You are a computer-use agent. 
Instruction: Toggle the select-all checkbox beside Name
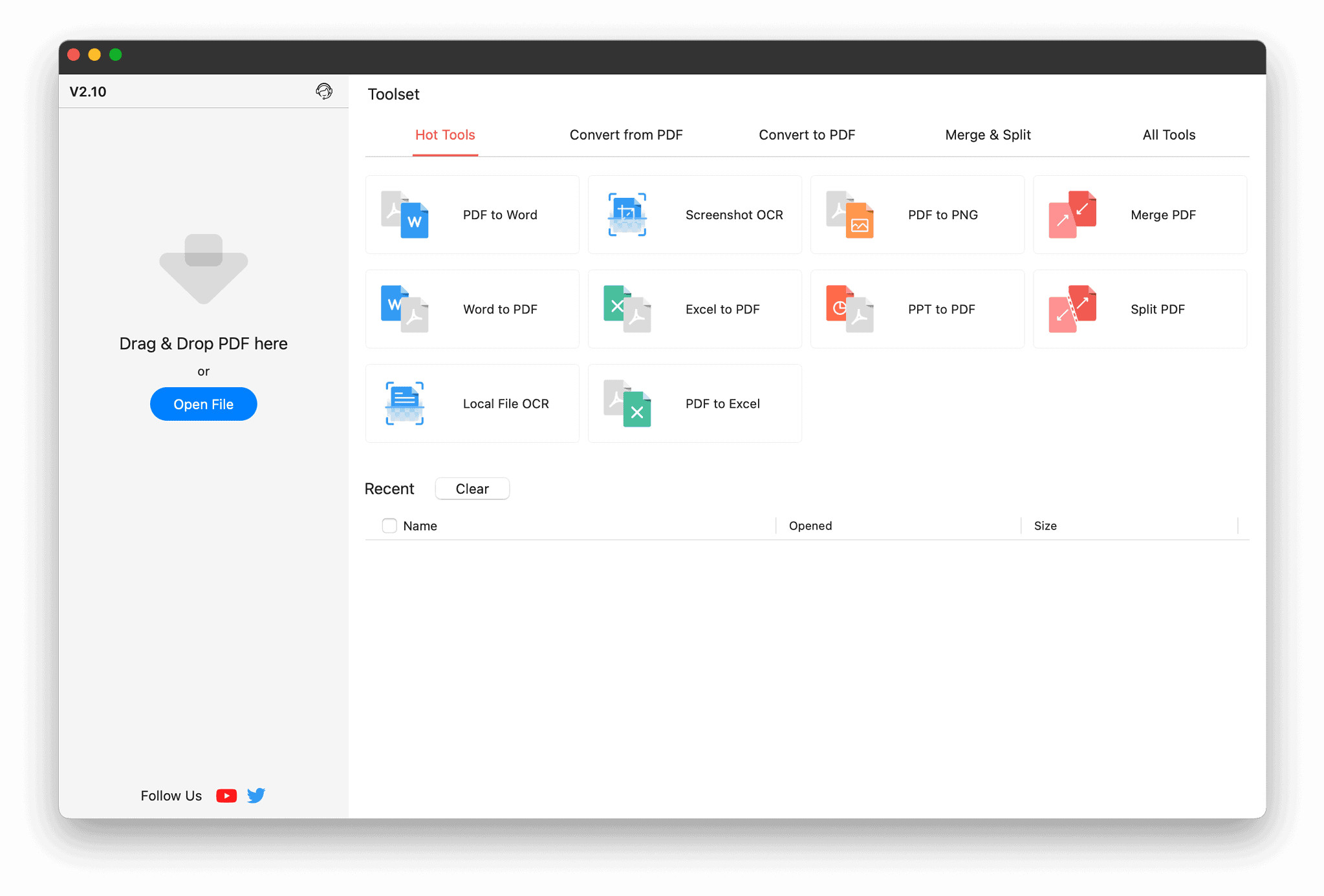(389, 526)
